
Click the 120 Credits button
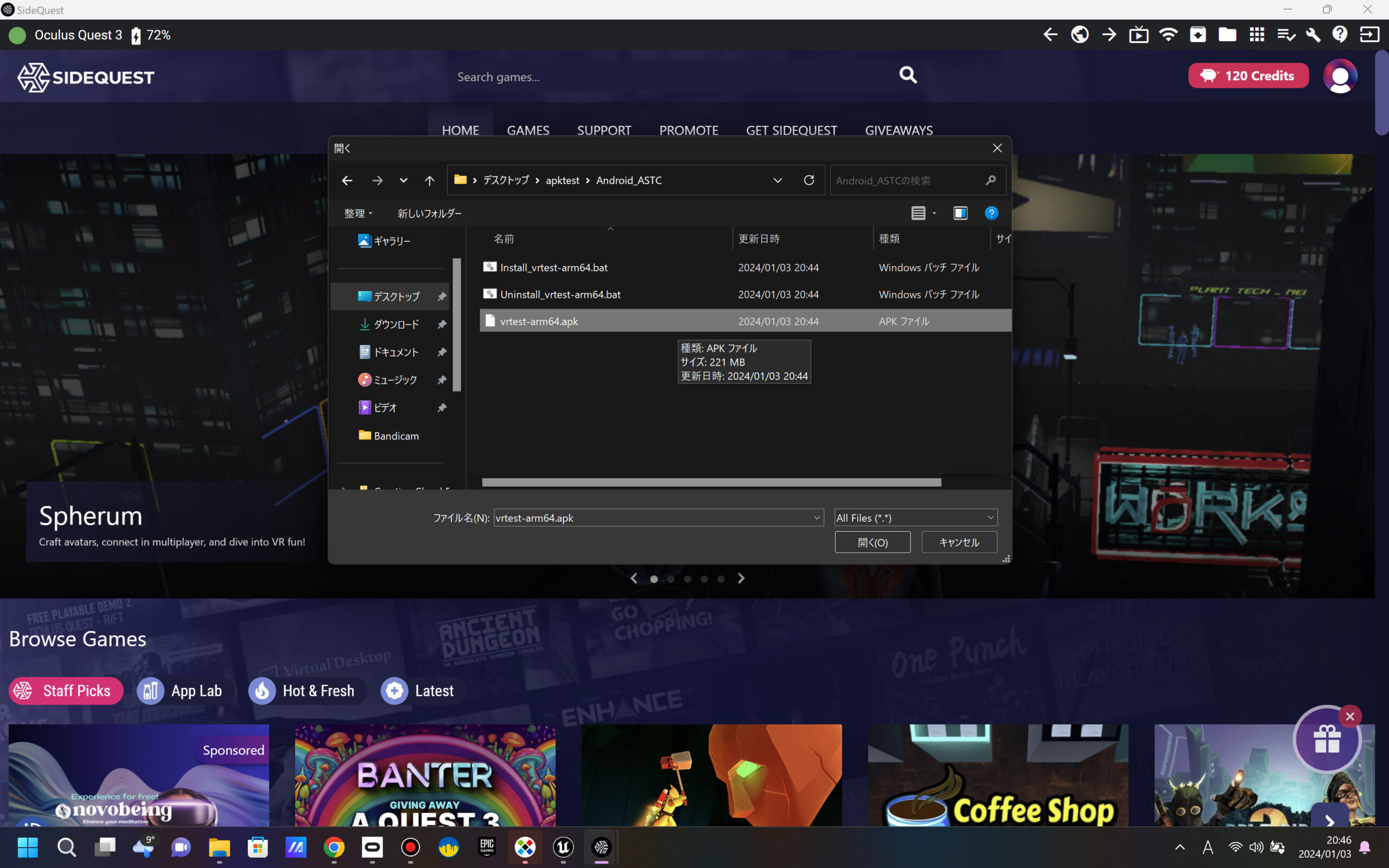[x=1248, y=76]
